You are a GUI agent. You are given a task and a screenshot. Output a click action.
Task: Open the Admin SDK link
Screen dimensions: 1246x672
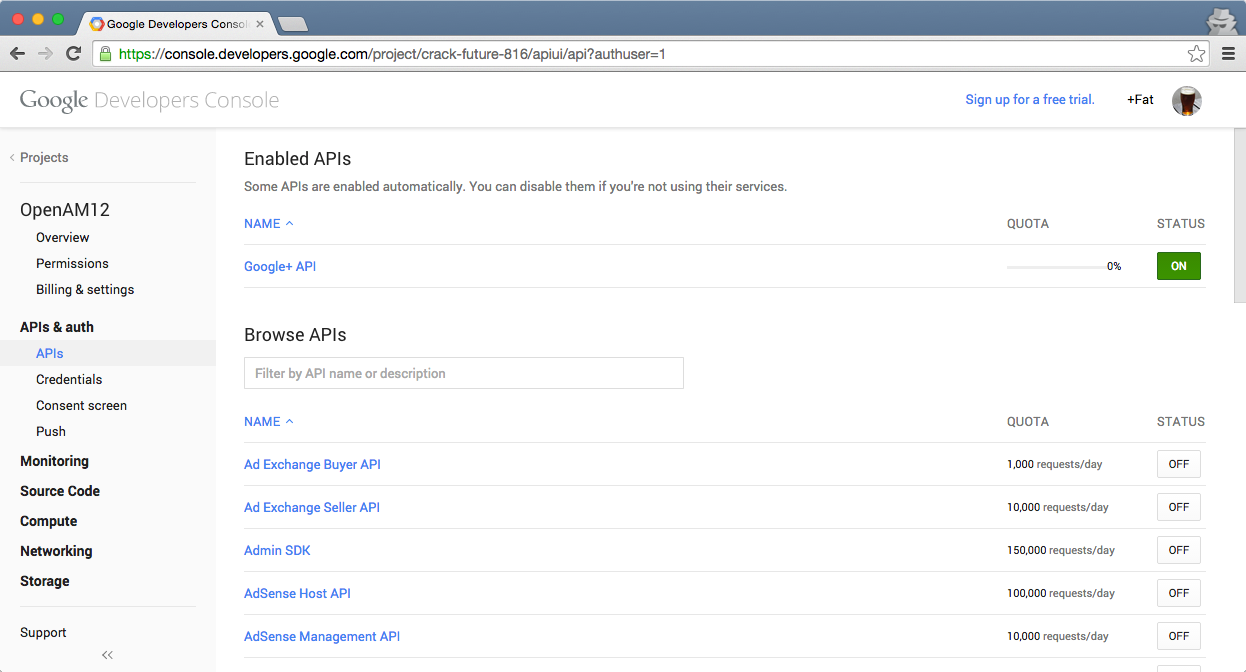pyautogui.click(x=277, y=550)
